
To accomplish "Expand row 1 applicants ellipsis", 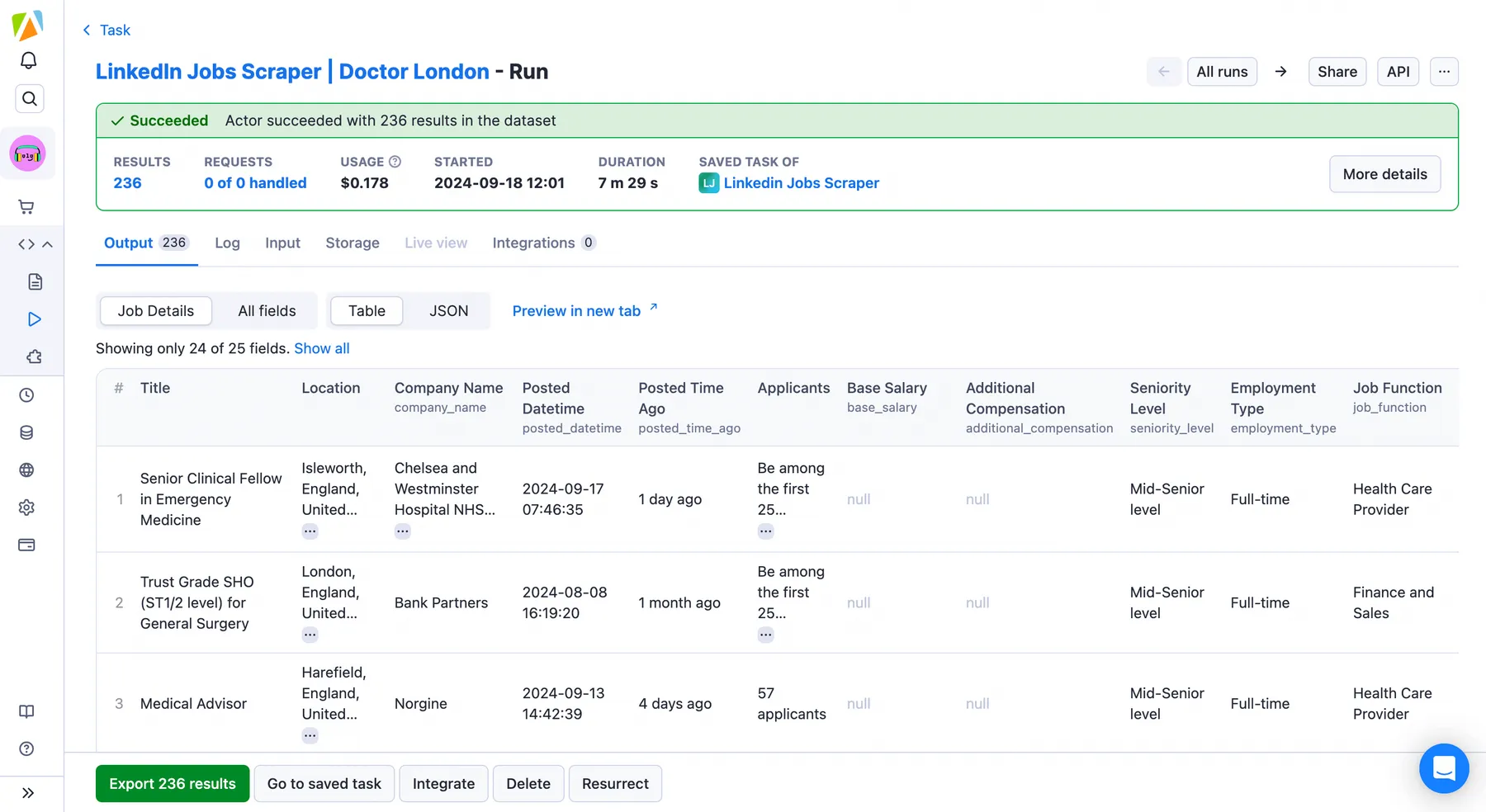I will click(765, 531).
